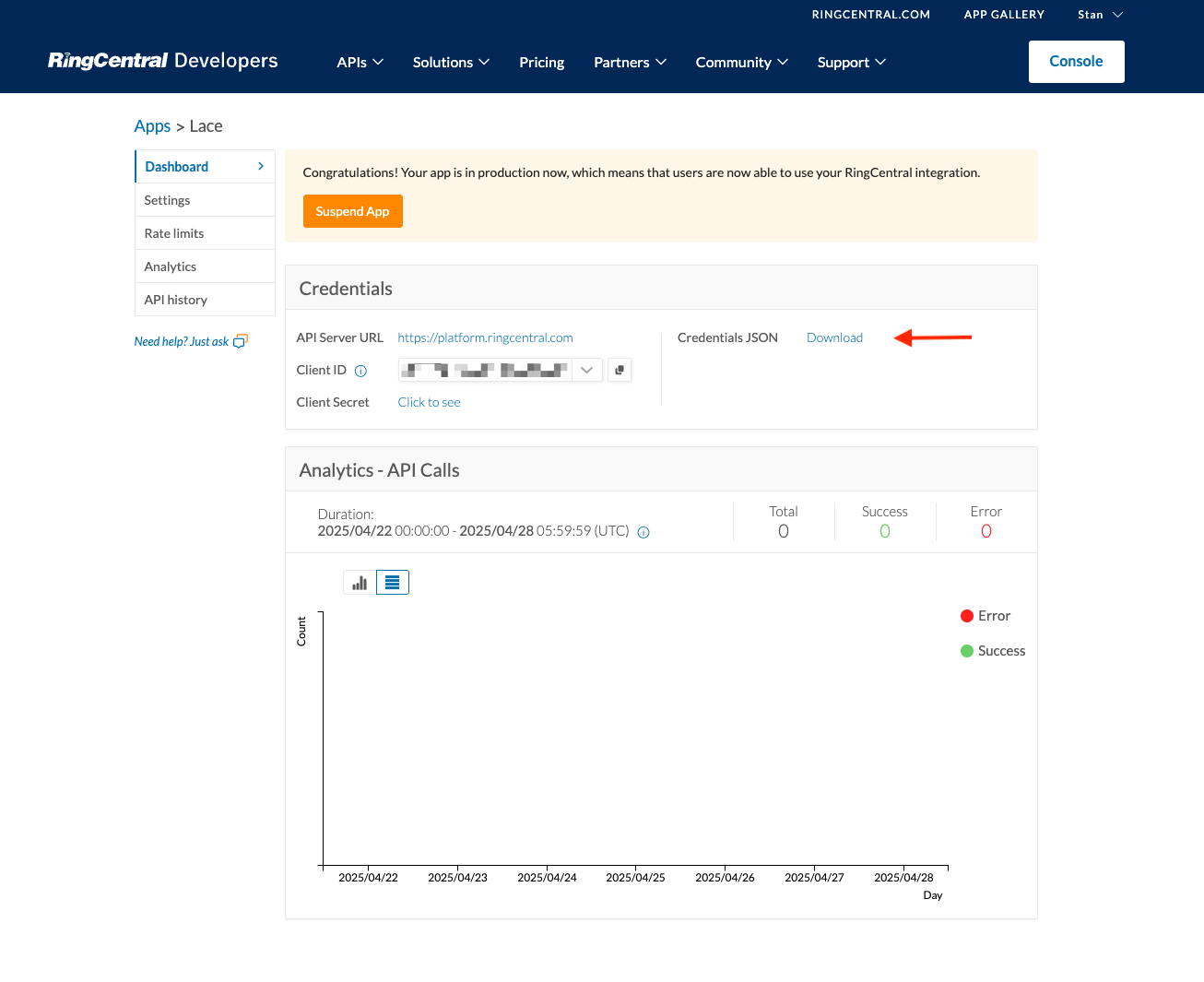Click the 2025/04/28 axis label
The width and height of the screenshot is (1204, 982).
[904, 878]
